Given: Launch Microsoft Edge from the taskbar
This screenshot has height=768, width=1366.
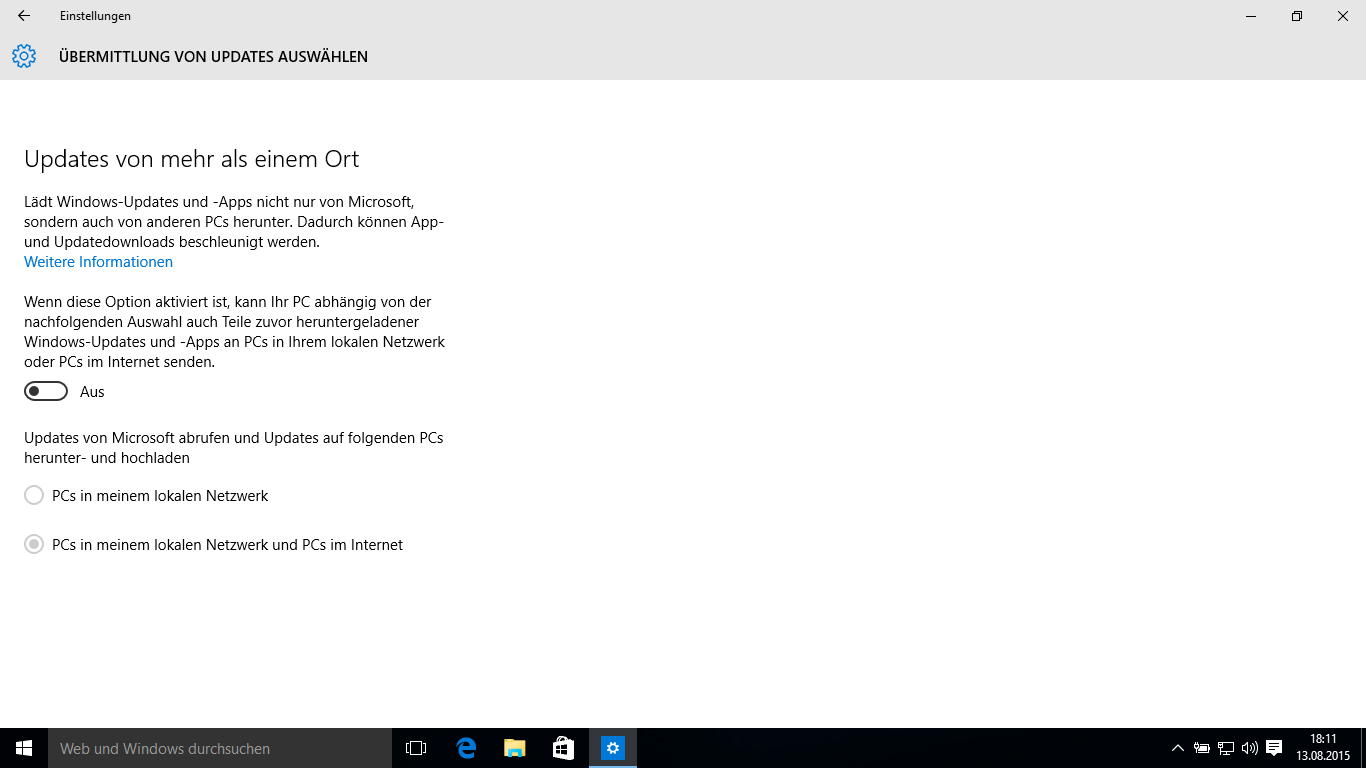Looking at the screenshot, I should point(466,748).
